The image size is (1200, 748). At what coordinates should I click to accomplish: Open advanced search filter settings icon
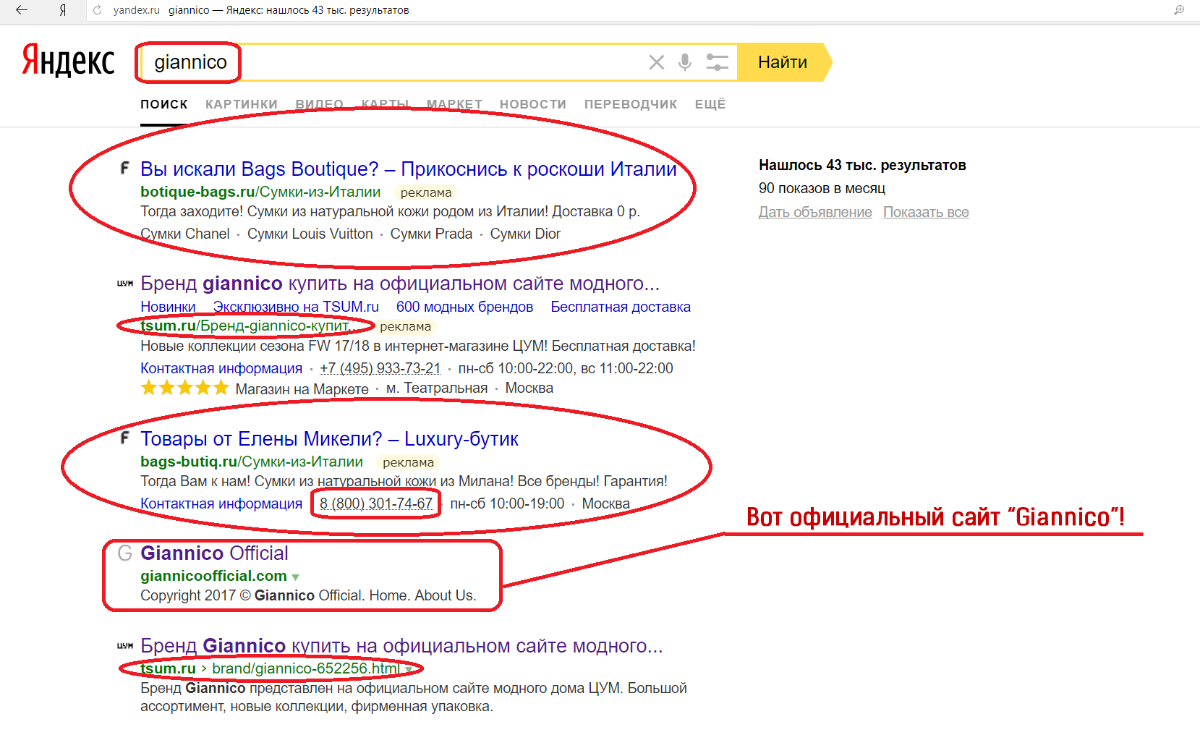point(717,62)
